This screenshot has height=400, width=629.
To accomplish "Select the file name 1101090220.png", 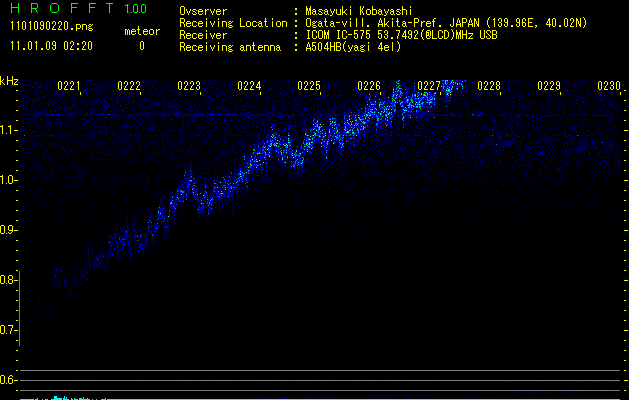I will [52, 27].
